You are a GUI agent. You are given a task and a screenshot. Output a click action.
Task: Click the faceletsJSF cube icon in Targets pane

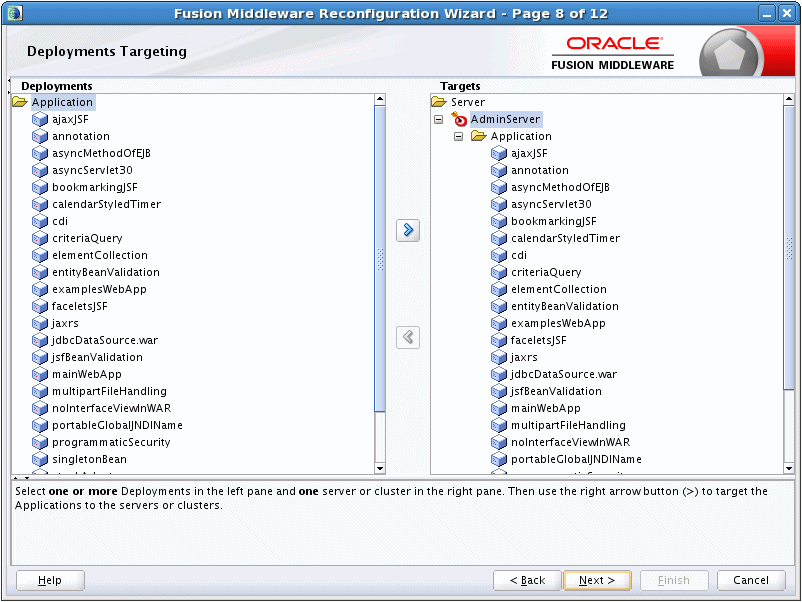pos(499,340)
